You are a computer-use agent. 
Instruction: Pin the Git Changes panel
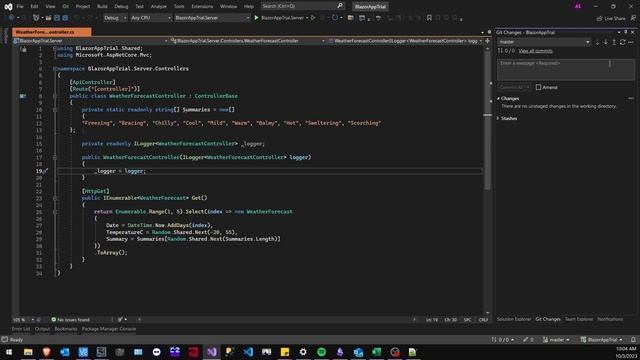coord(626,32)
